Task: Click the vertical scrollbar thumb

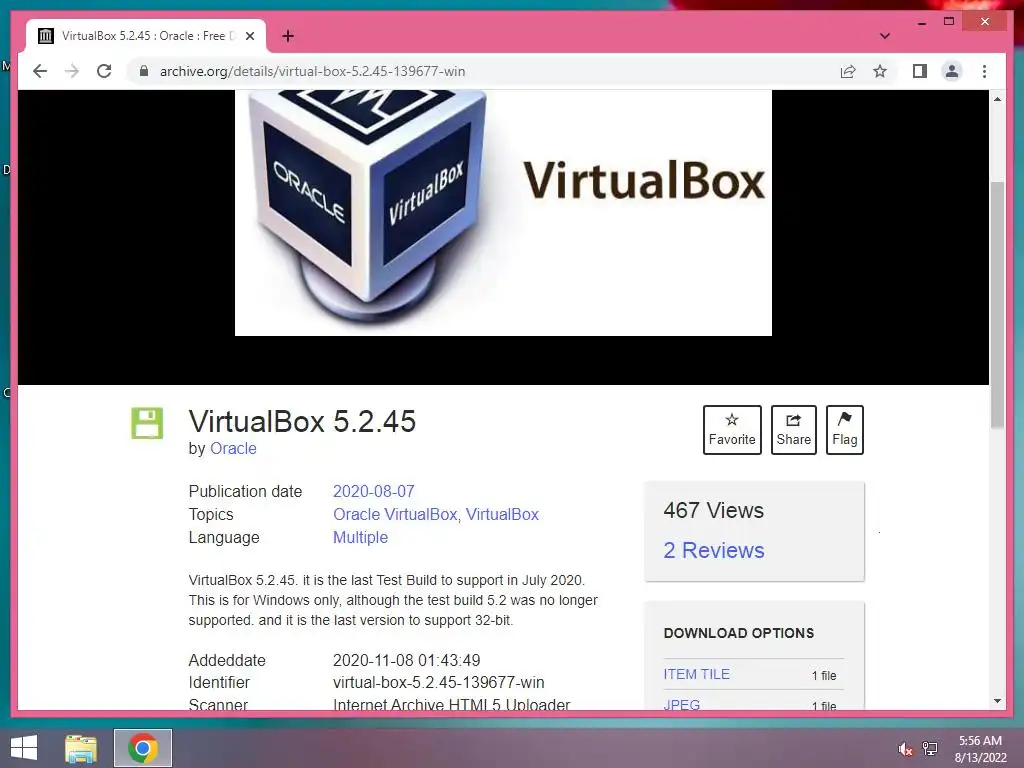Action: point(997,305)
